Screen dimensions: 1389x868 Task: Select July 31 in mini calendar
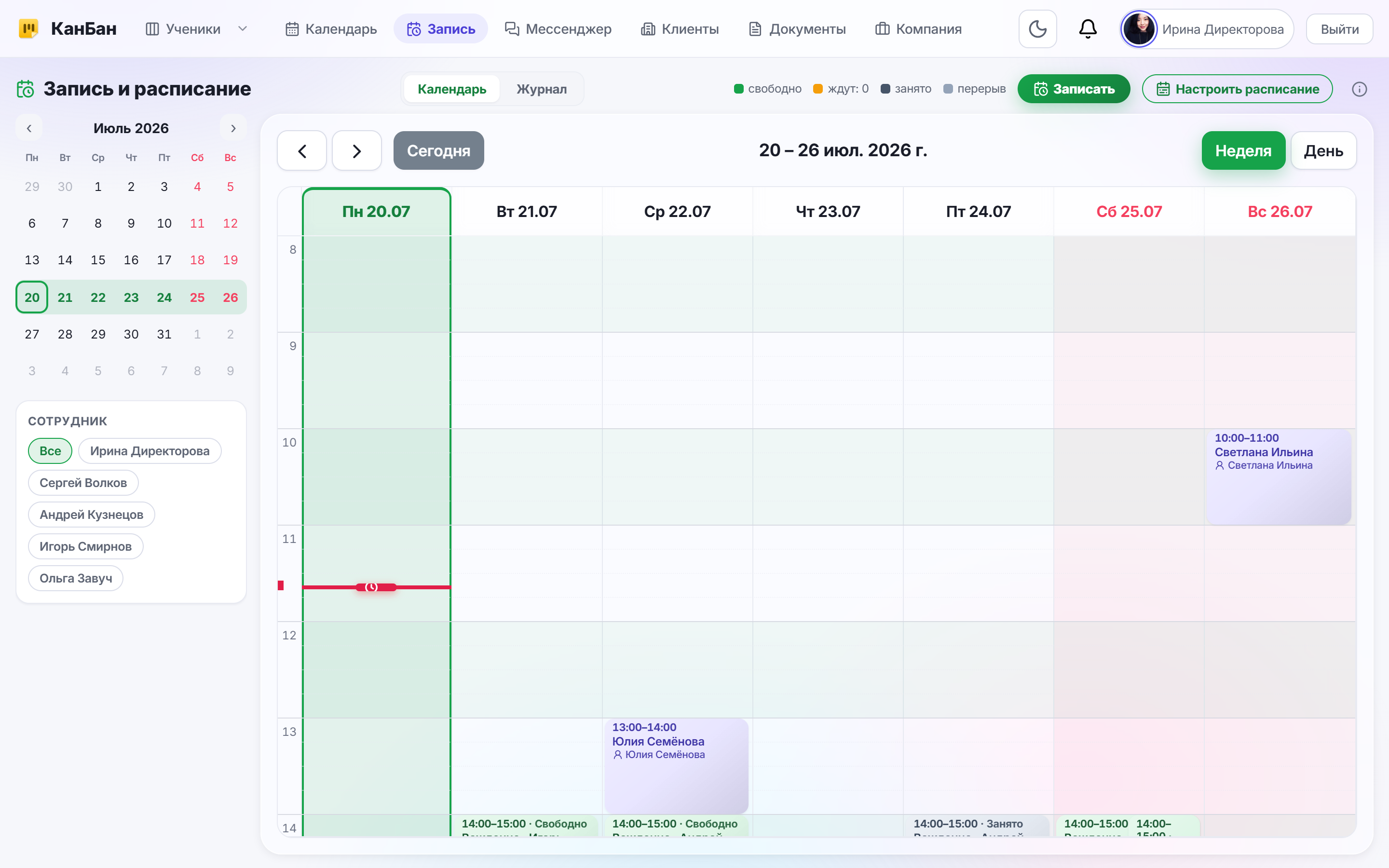pos(164,334)
